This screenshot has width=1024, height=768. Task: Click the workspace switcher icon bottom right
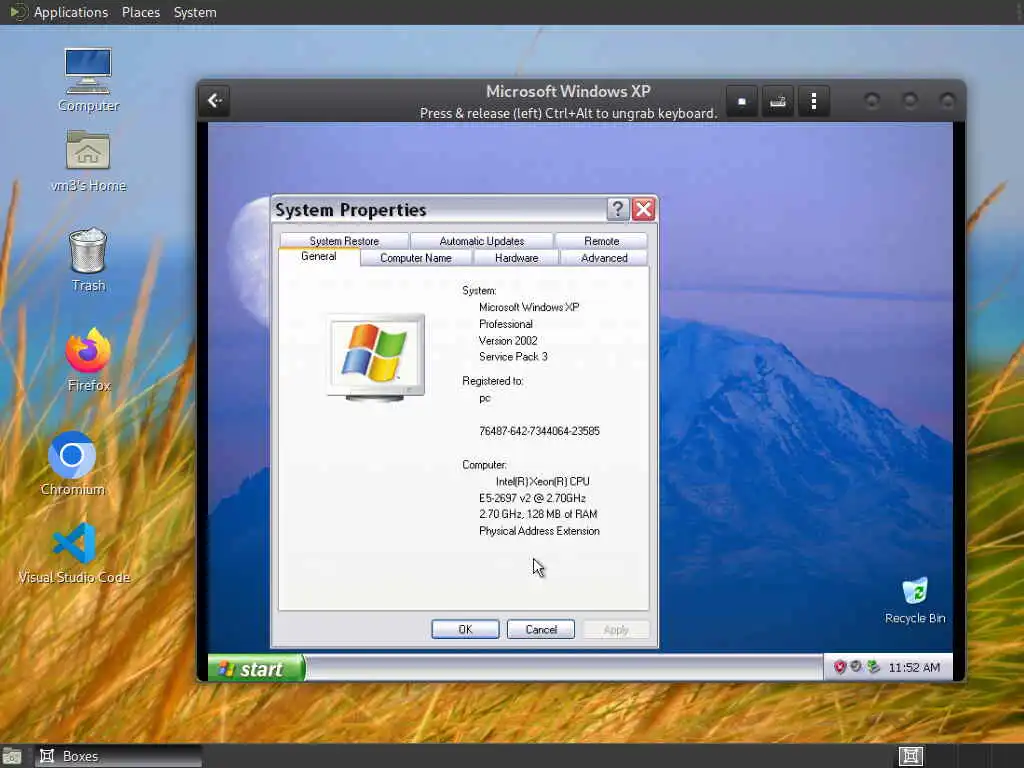(910, 756)
